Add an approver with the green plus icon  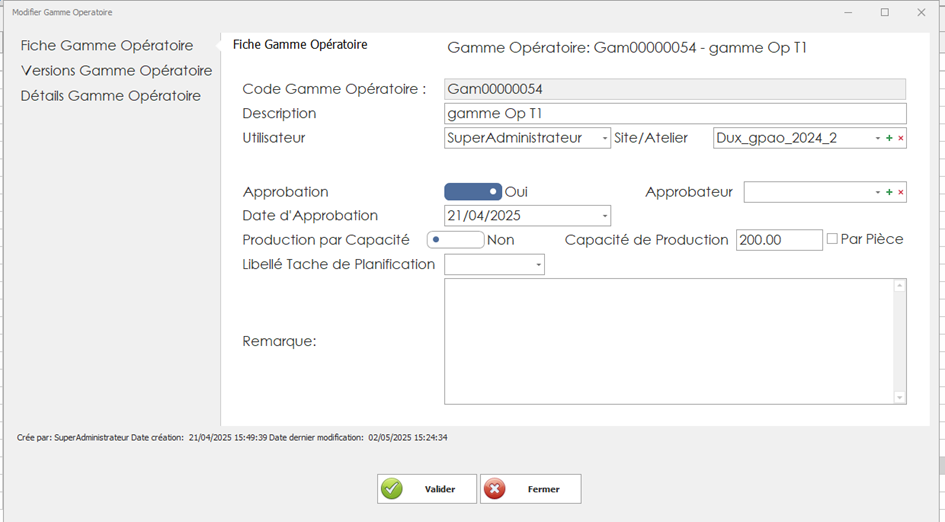tap(889, 192)
